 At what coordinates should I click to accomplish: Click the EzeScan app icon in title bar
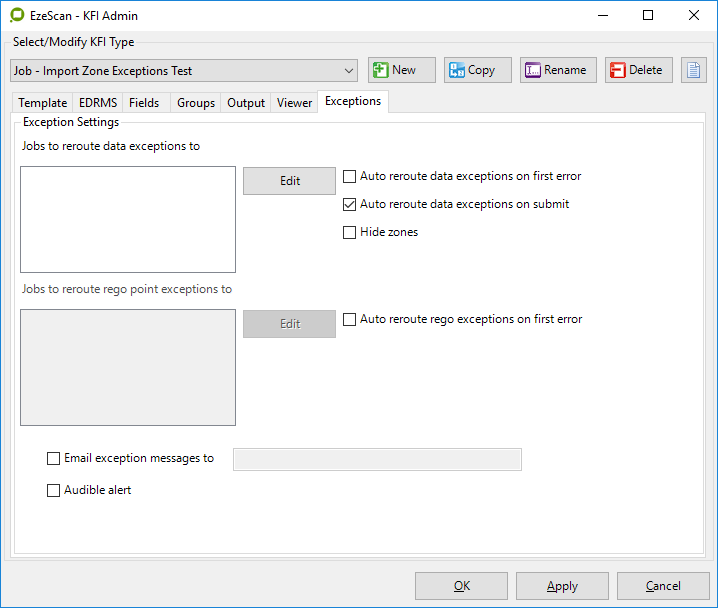16,16
